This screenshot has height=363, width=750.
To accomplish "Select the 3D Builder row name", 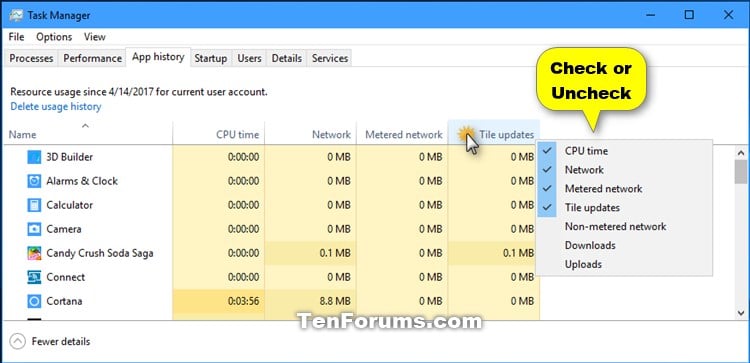I will [x=70, y=157].
